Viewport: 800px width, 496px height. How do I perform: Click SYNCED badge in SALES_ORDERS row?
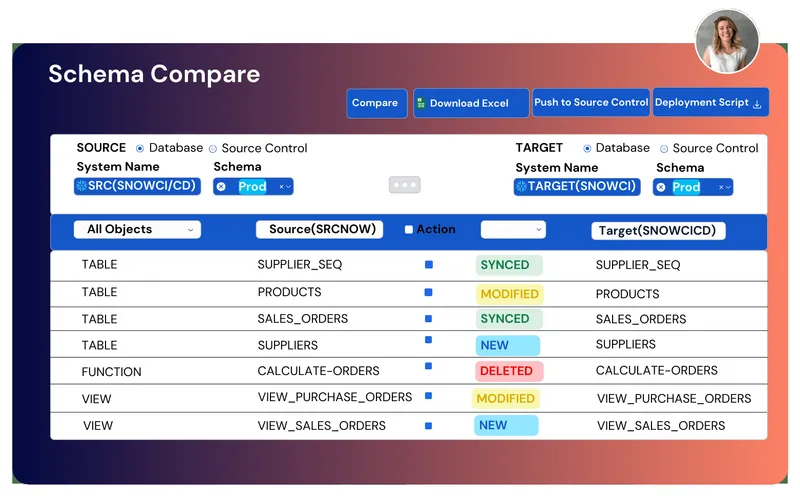[x=509, y=318]
